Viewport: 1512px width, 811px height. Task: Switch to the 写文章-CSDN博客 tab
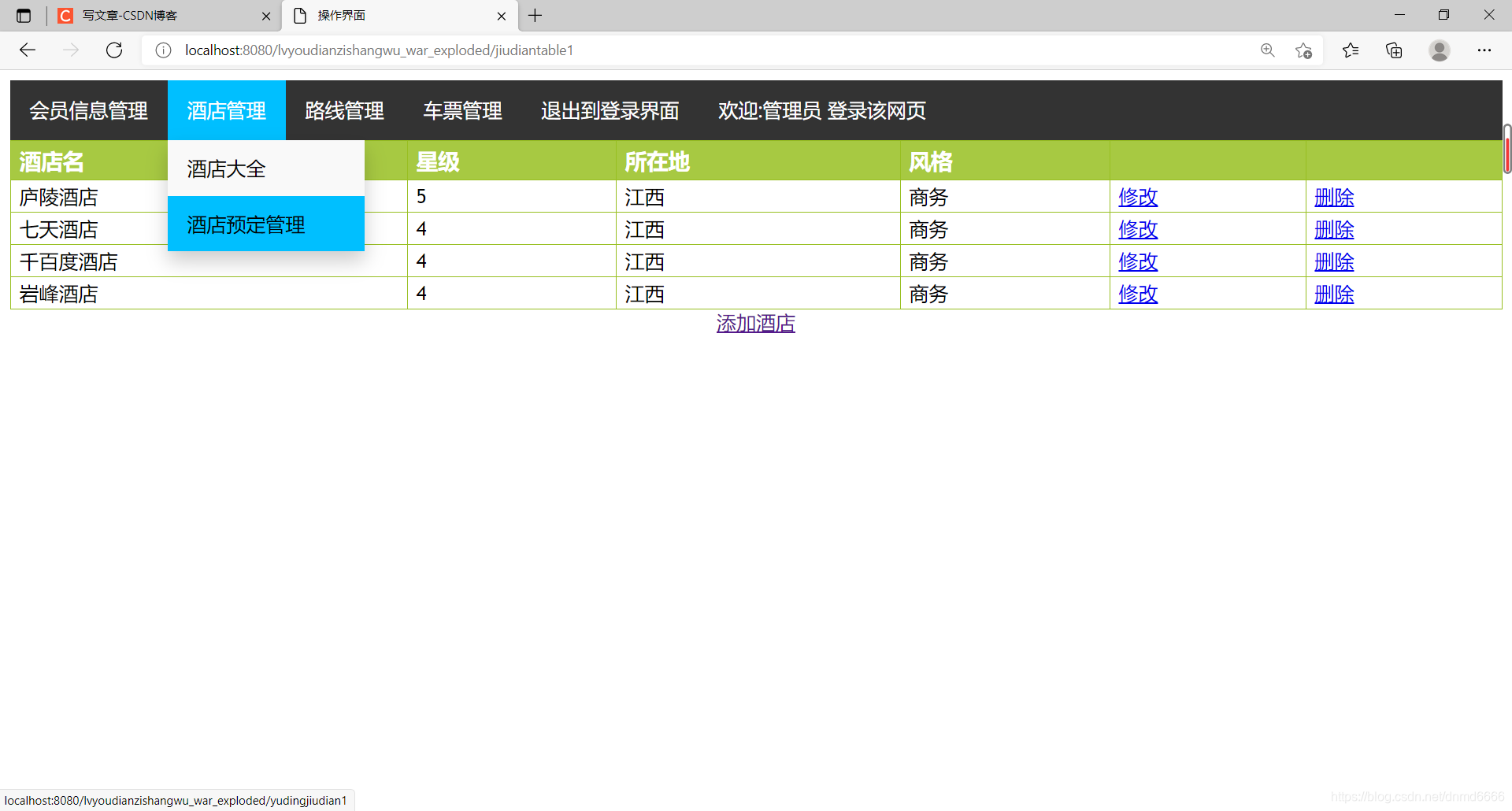[163, 16]
